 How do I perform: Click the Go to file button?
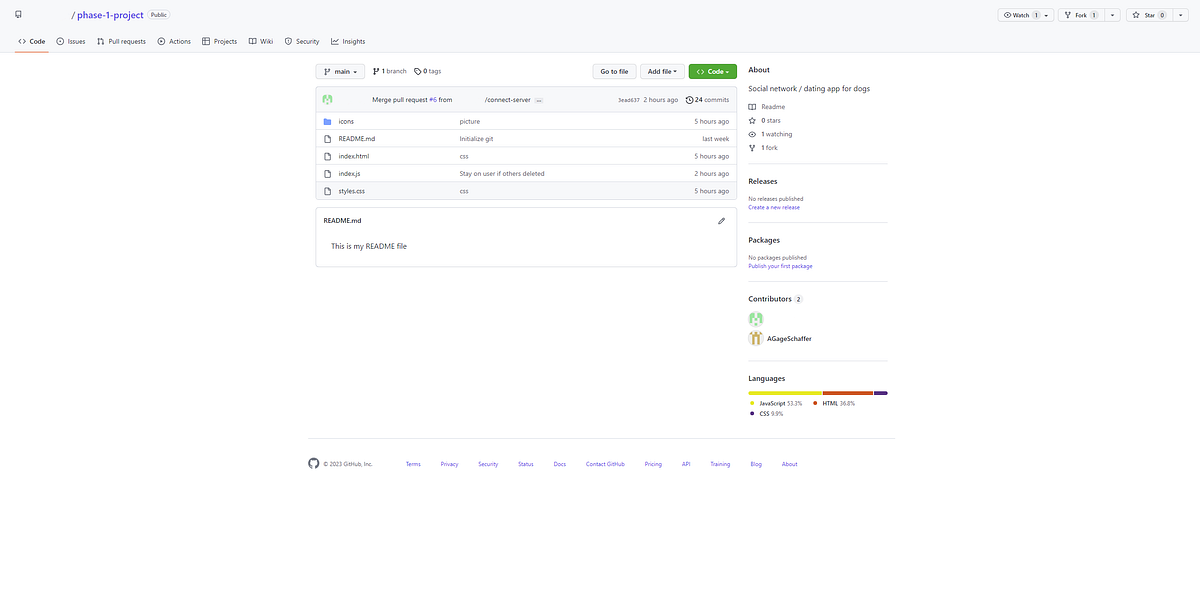click(x=613, y=71)
